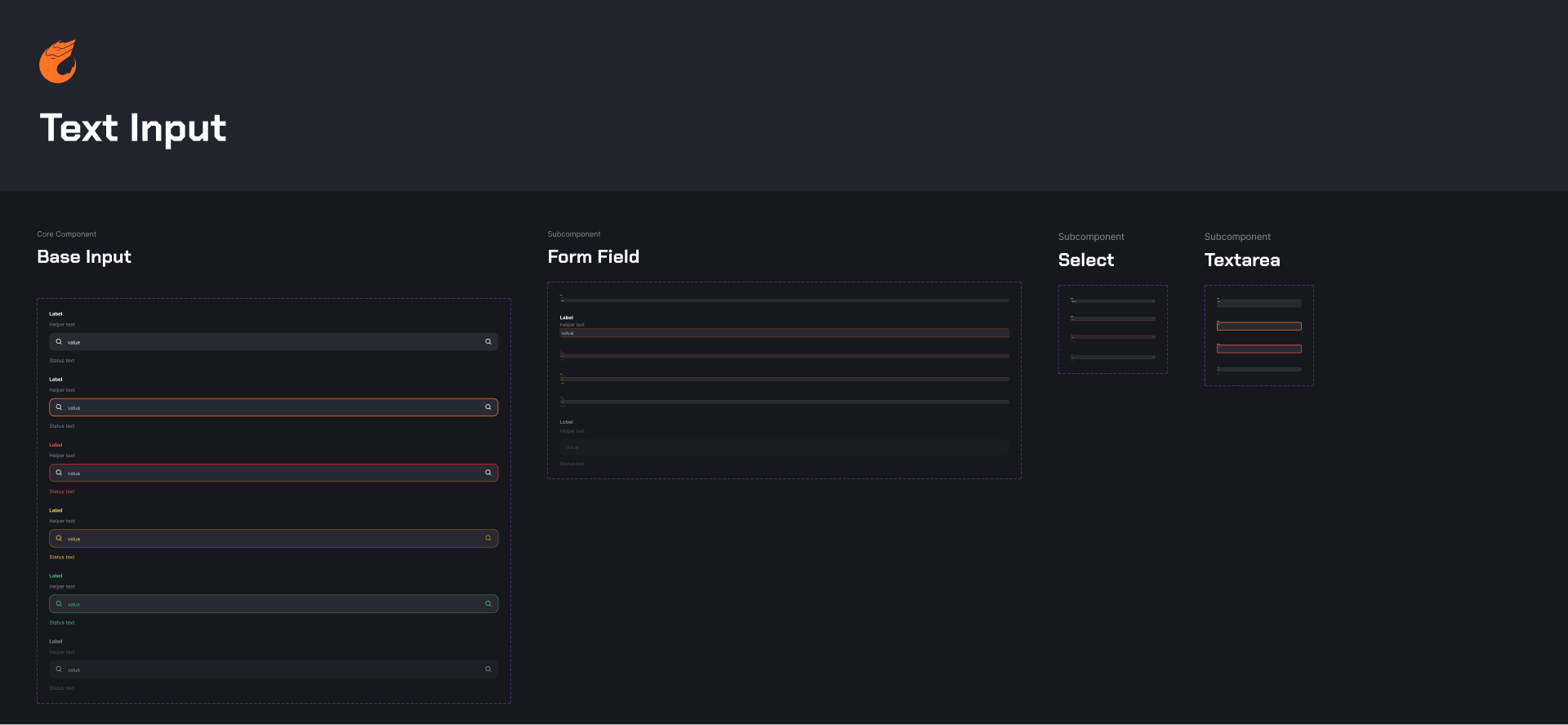
Task: Open the top gray Select dropdown
Action: pyautogui.click(x=1113, y=301)
